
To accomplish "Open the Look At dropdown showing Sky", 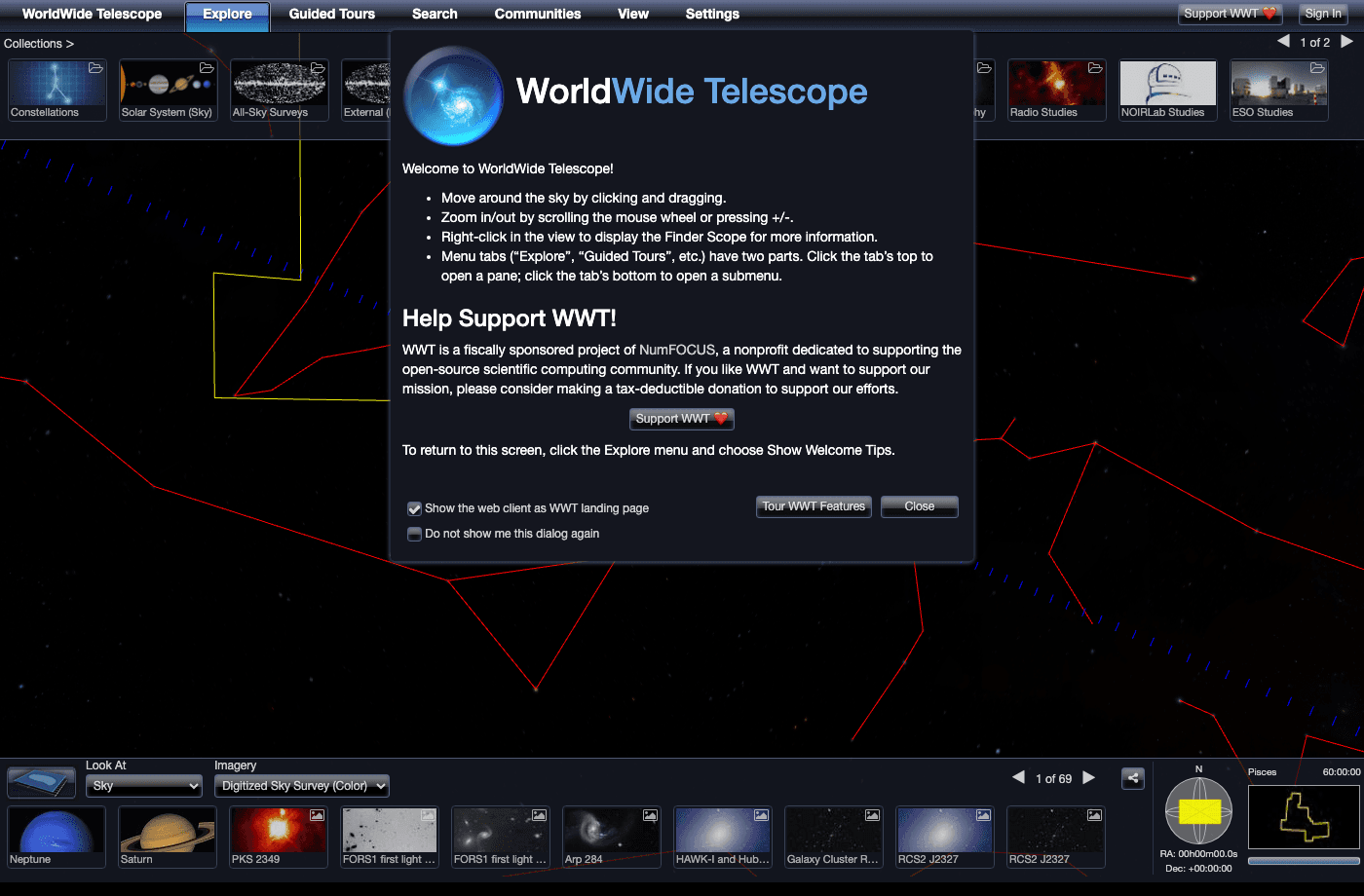I will (143, 785).
